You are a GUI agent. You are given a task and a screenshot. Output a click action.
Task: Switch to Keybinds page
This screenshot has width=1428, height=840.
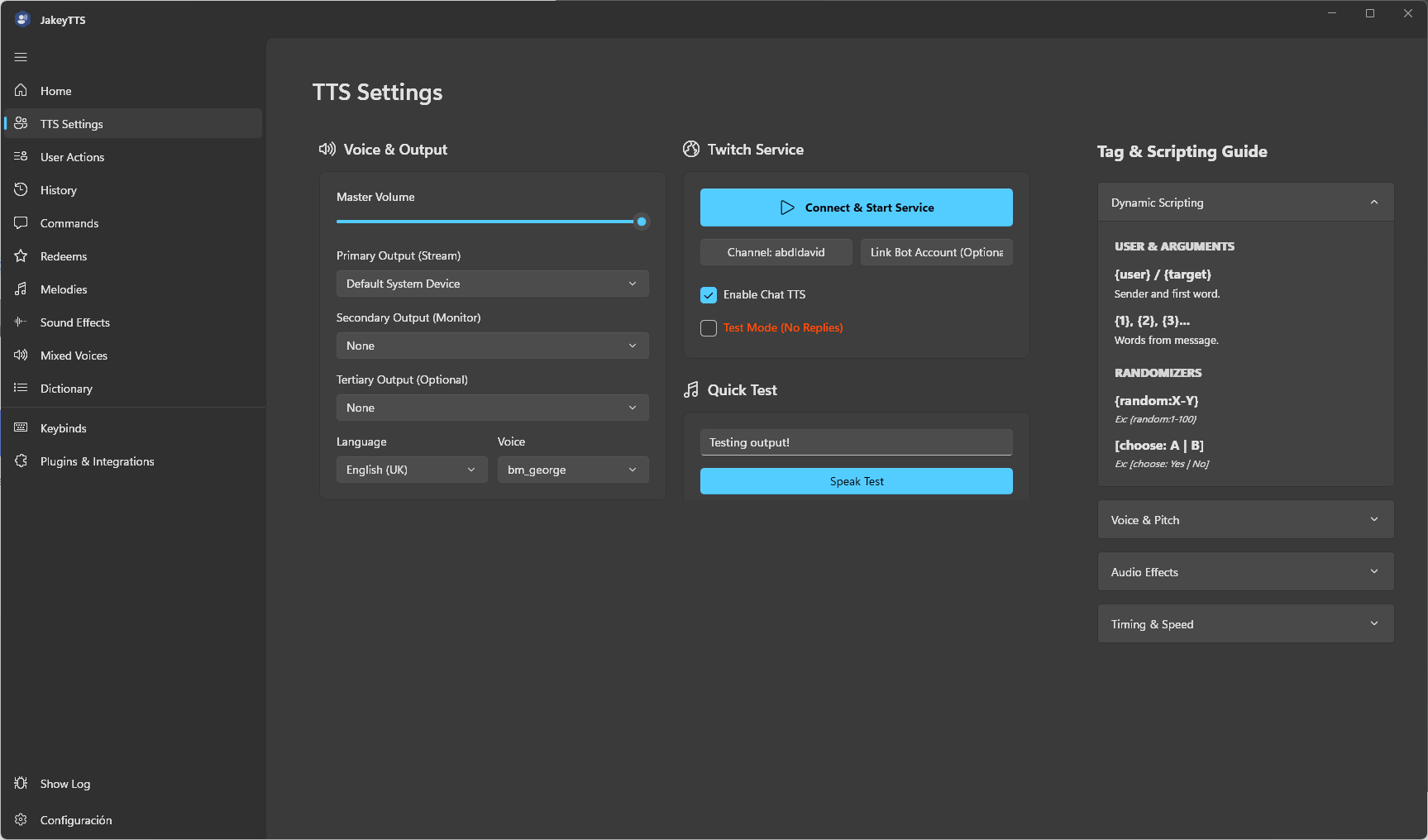click(133, 427)
